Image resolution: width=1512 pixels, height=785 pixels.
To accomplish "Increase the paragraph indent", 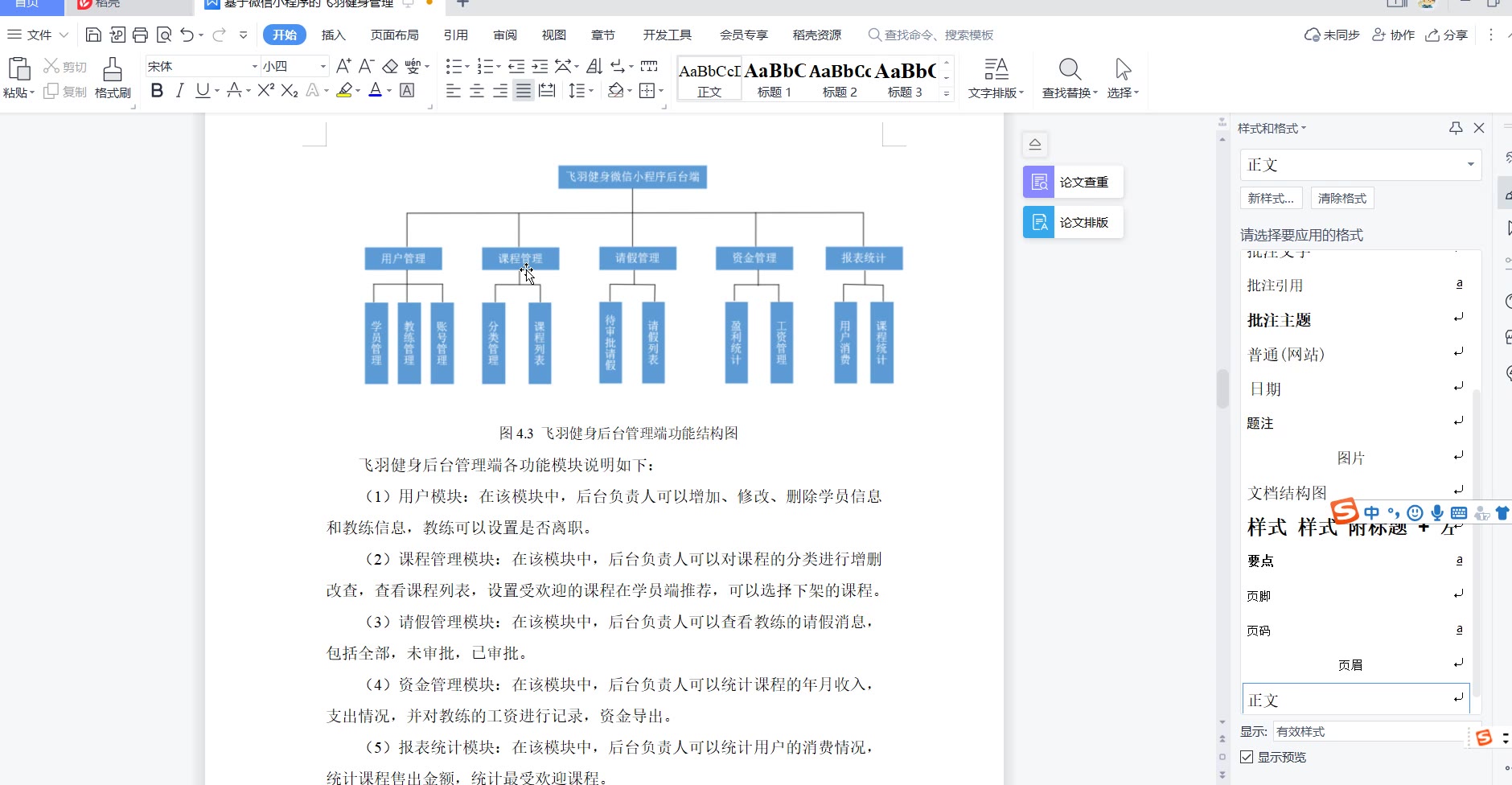I will coord(540,66).
